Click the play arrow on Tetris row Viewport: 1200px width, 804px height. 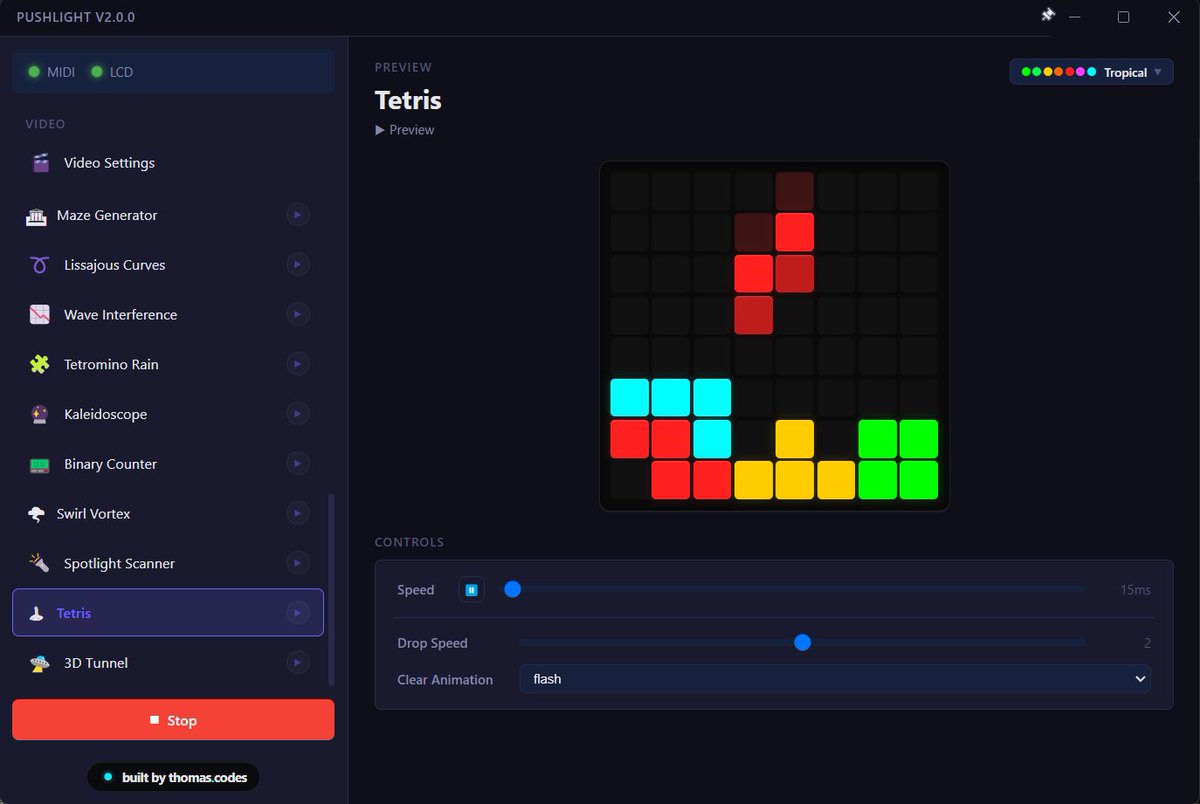(298, 613)
